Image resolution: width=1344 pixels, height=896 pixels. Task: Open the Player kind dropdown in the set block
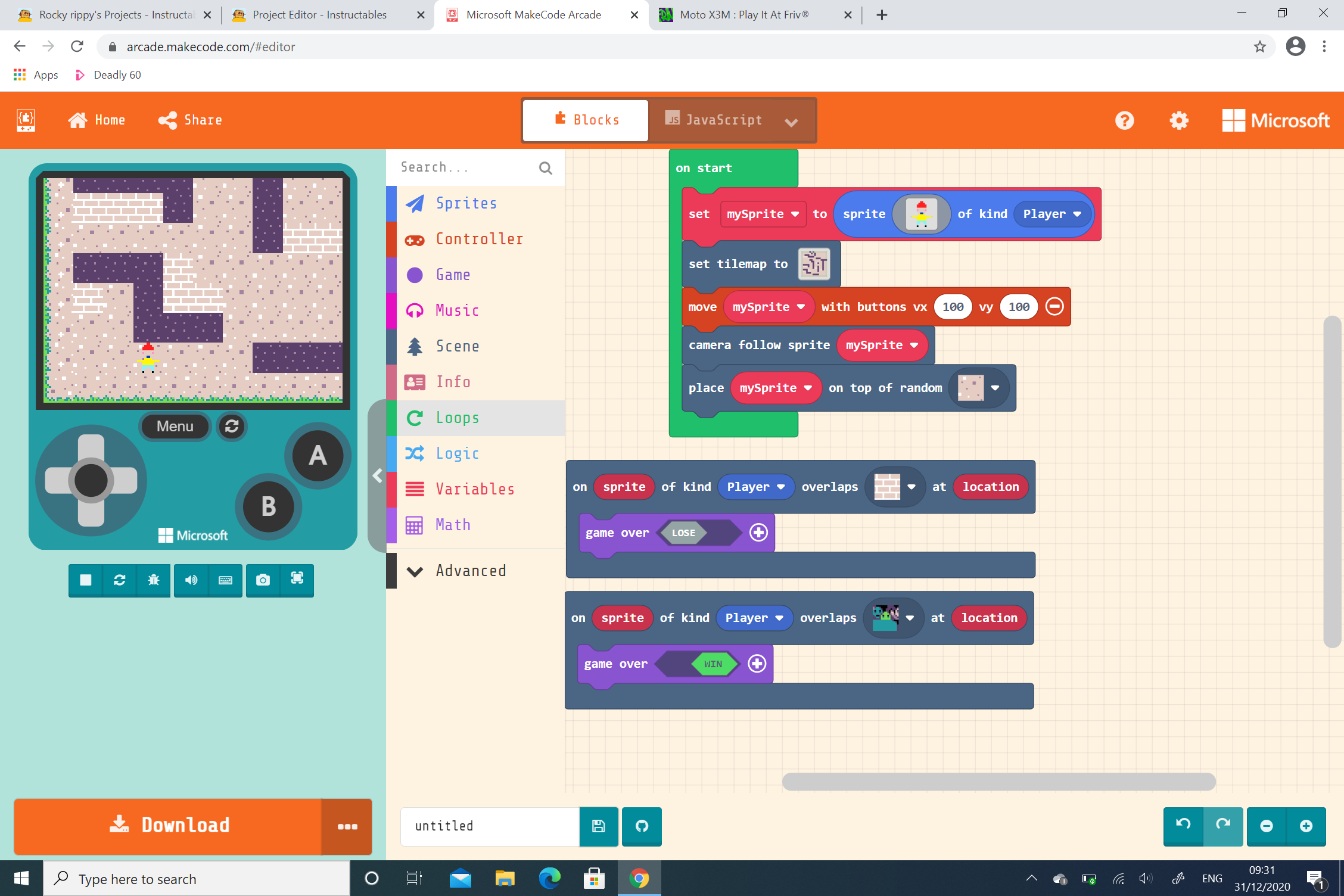pyautogui.click(x=1052, y=214)
